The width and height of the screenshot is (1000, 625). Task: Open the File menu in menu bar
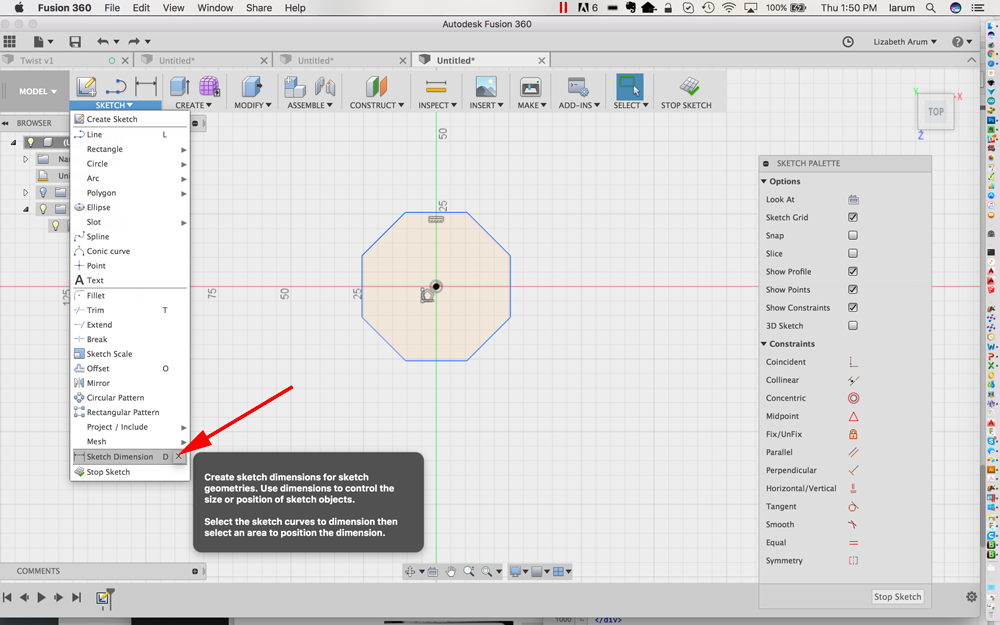coord(112,8)
